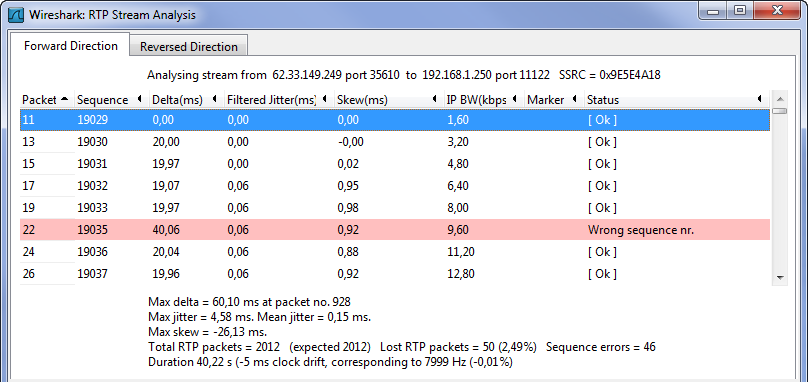Maximize the RTP Stream Analysis window
The width and height of the screenshot is (808, 382).
coord(740,10)
